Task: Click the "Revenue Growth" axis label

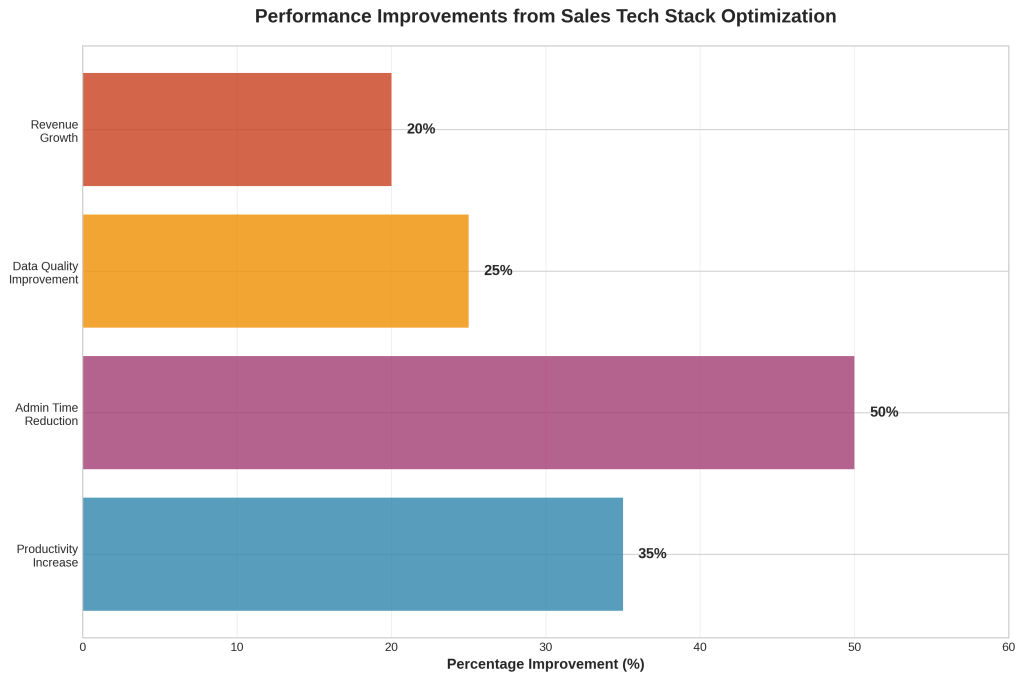Action: tap(54, 131)
